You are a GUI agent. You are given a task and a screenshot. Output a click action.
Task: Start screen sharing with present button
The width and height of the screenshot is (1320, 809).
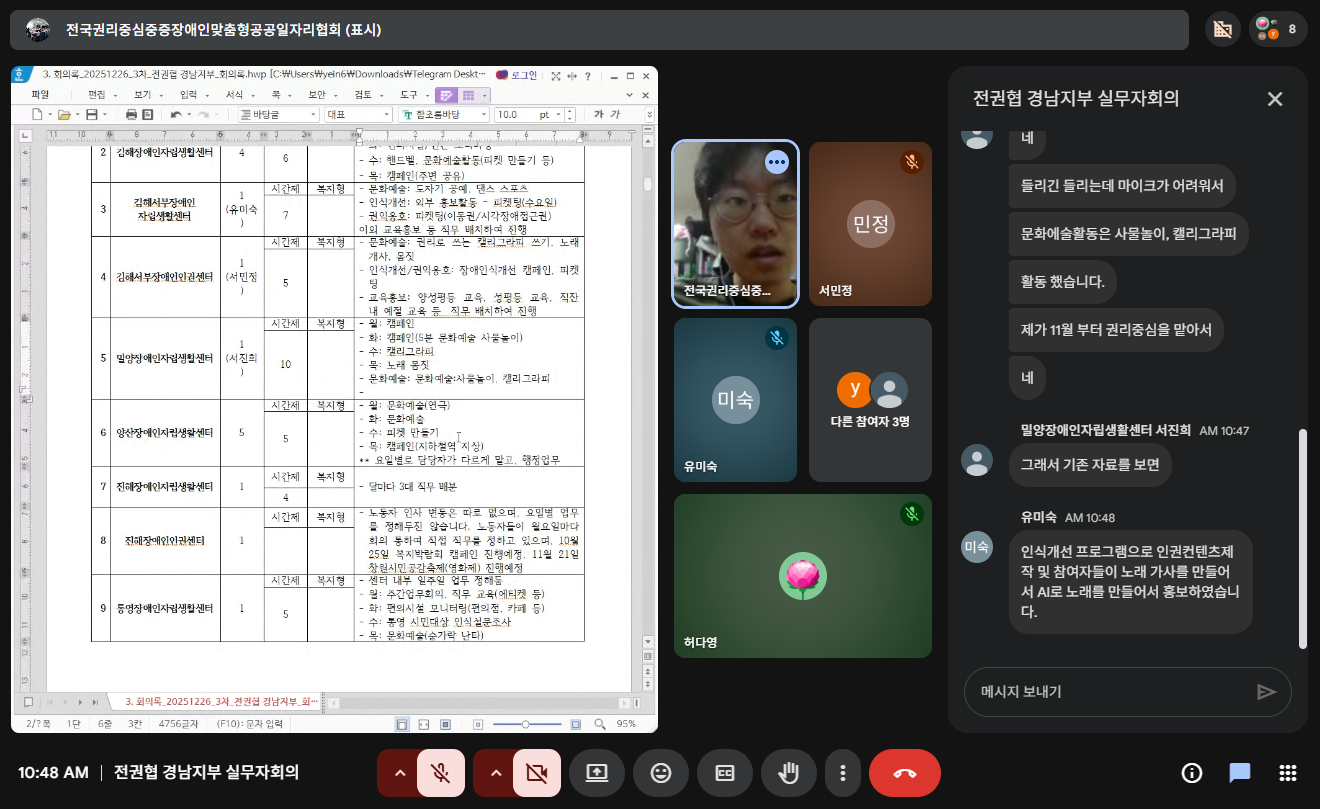pos(597,773)
